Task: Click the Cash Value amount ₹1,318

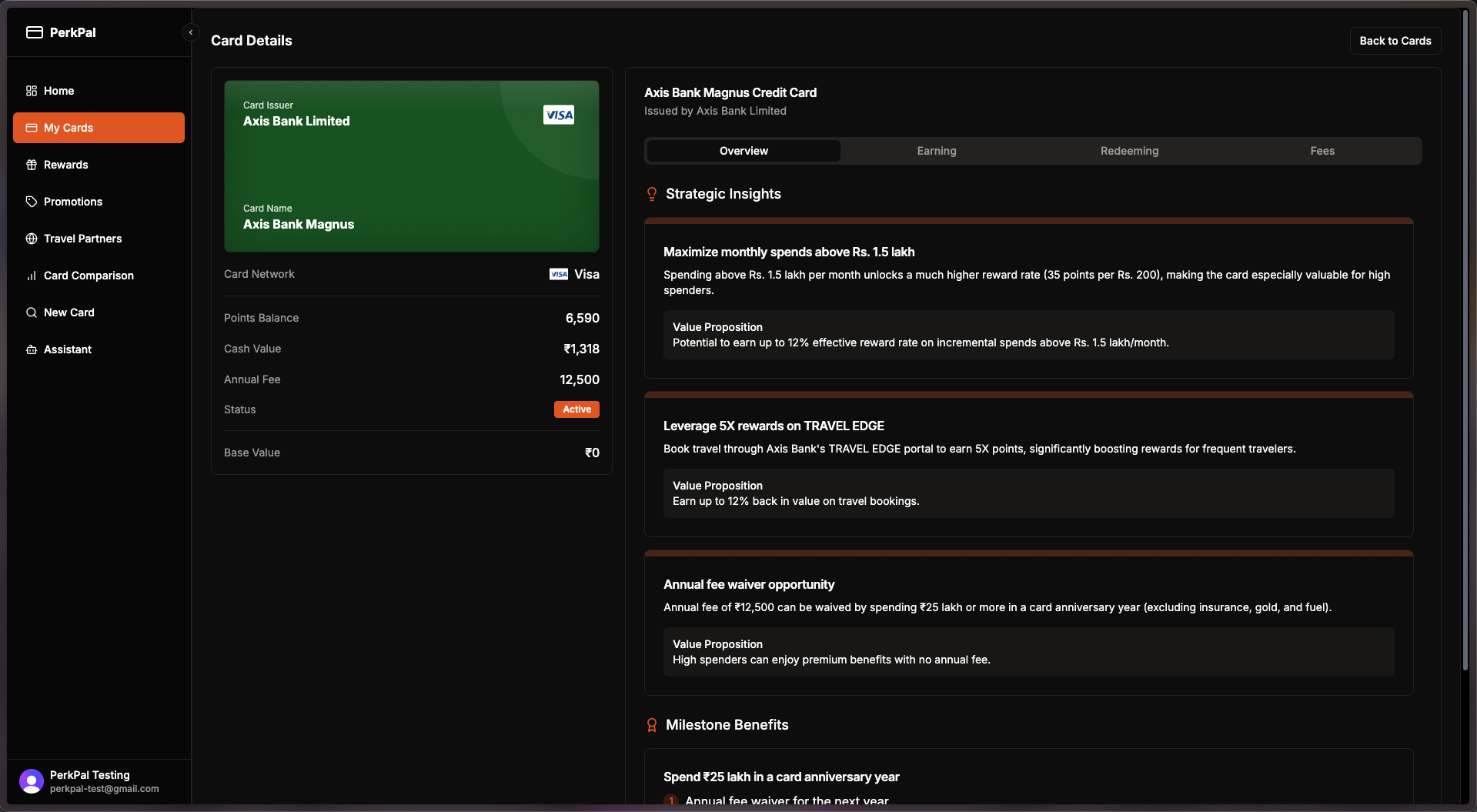Action: [581, 349]
